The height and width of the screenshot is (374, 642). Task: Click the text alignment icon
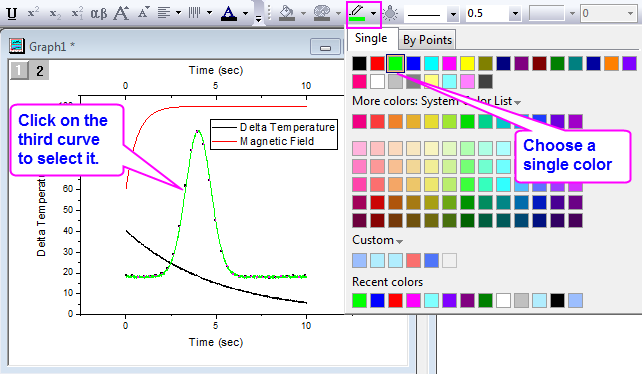[164, 13]
